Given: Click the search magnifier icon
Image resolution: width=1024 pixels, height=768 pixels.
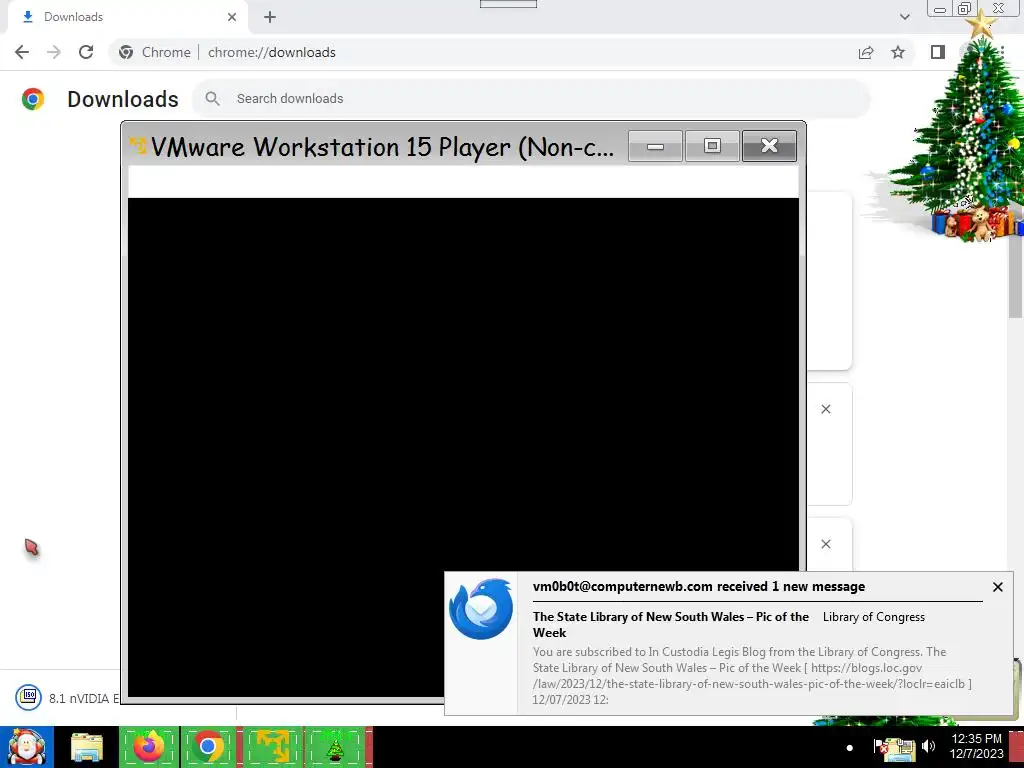Looking at the screenshot, I should pos(212,99).
